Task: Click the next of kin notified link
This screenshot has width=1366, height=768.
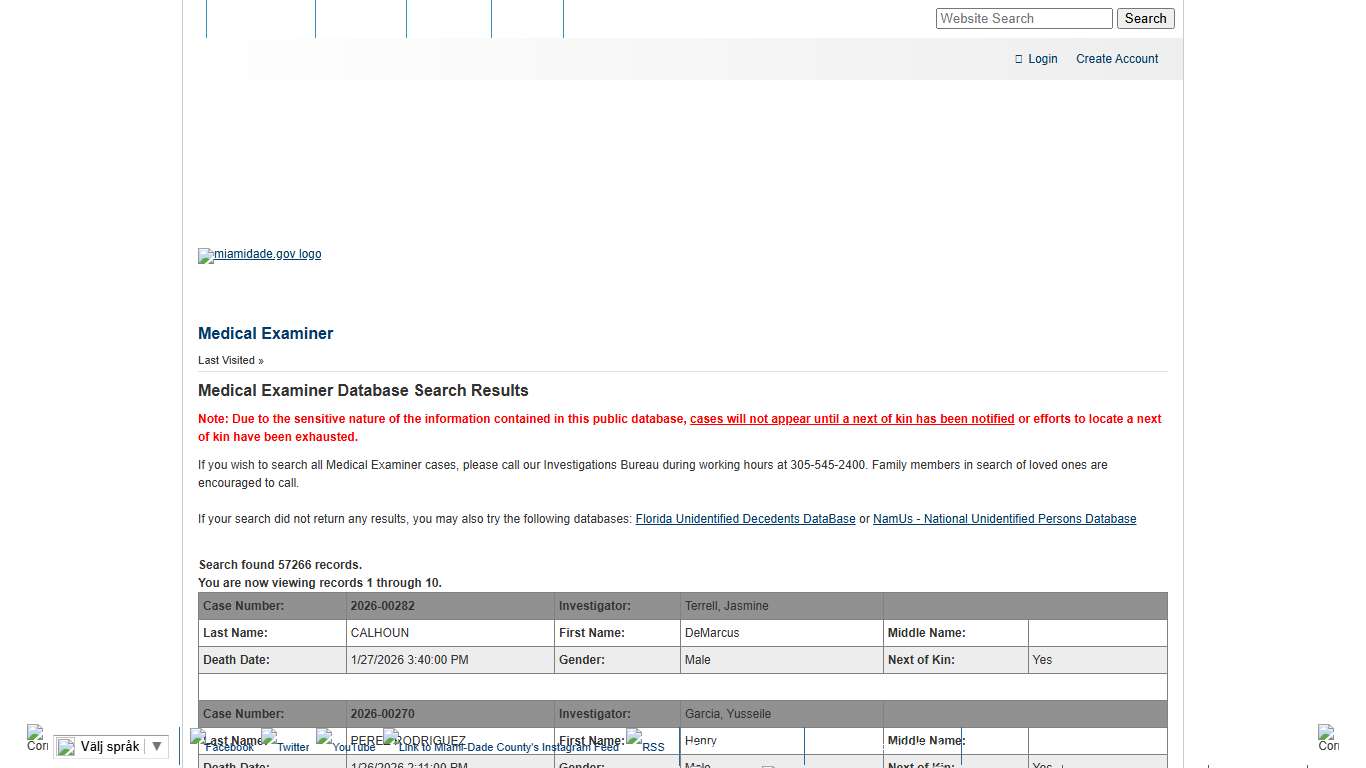Action: [851, 418]
